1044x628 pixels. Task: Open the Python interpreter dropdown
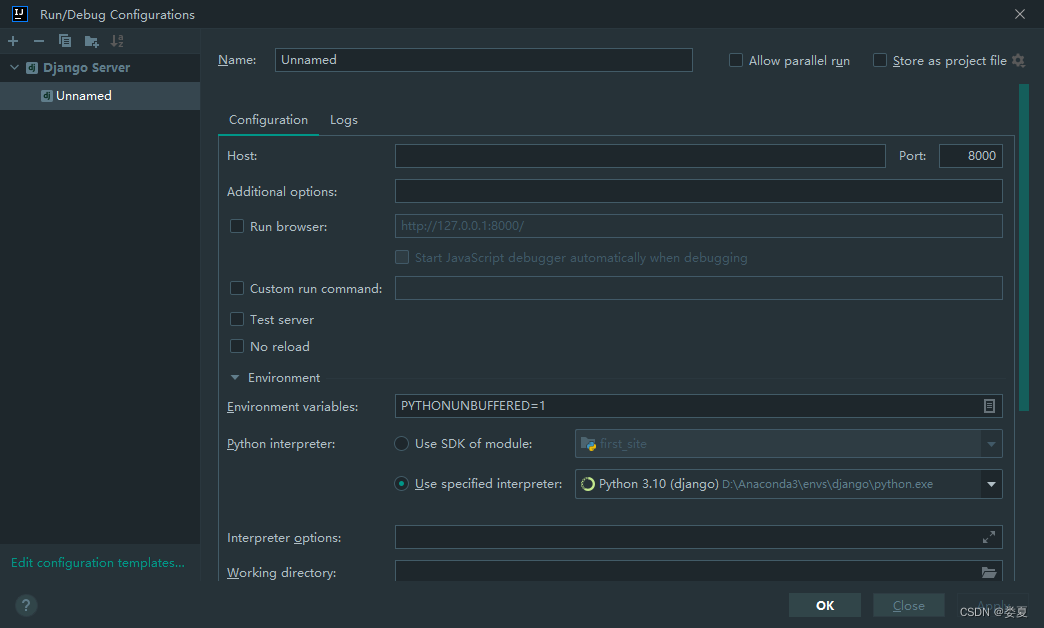[x=990, y=484]
